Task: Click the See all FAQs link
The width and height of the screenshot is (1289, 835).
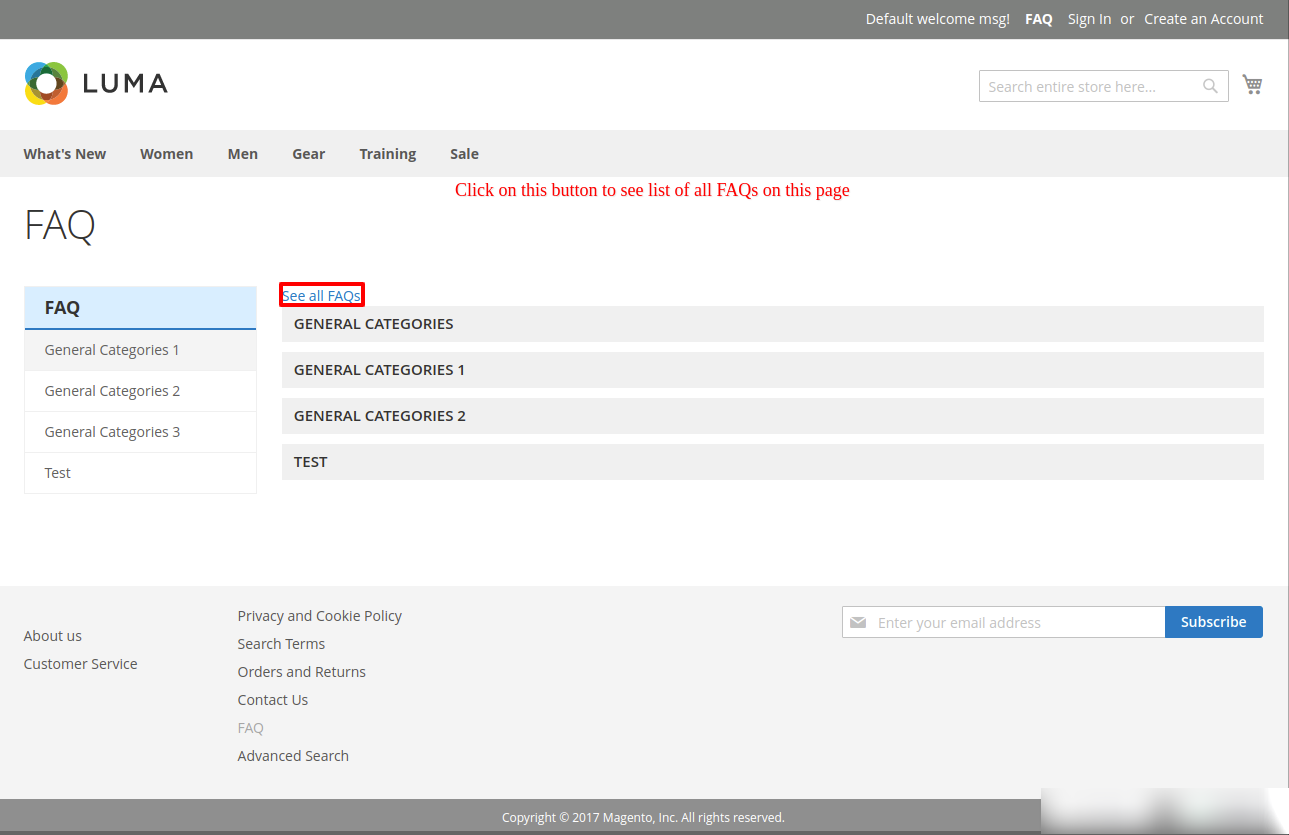Action: (x=321, y=296)
